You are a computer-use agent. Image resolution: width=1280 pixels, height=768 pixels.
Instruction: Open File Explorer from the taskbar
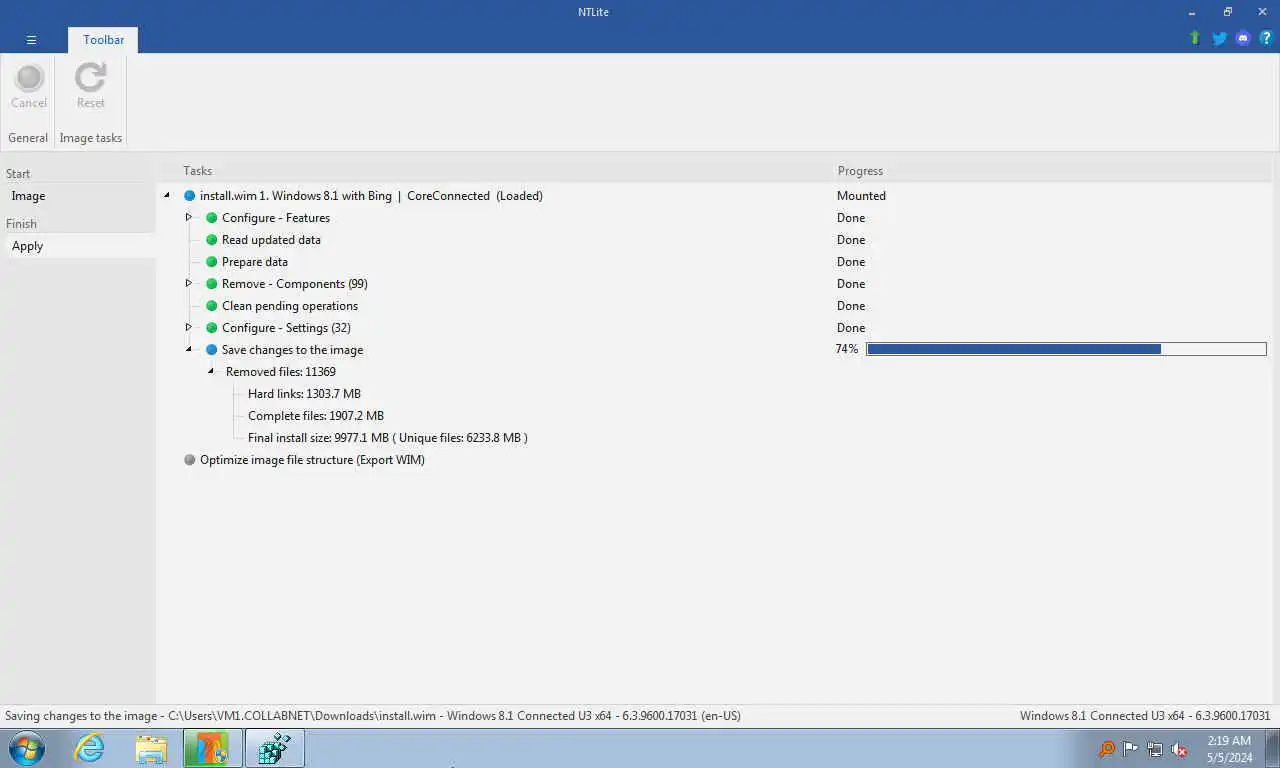pyautogui.click(x=151, y=748)
